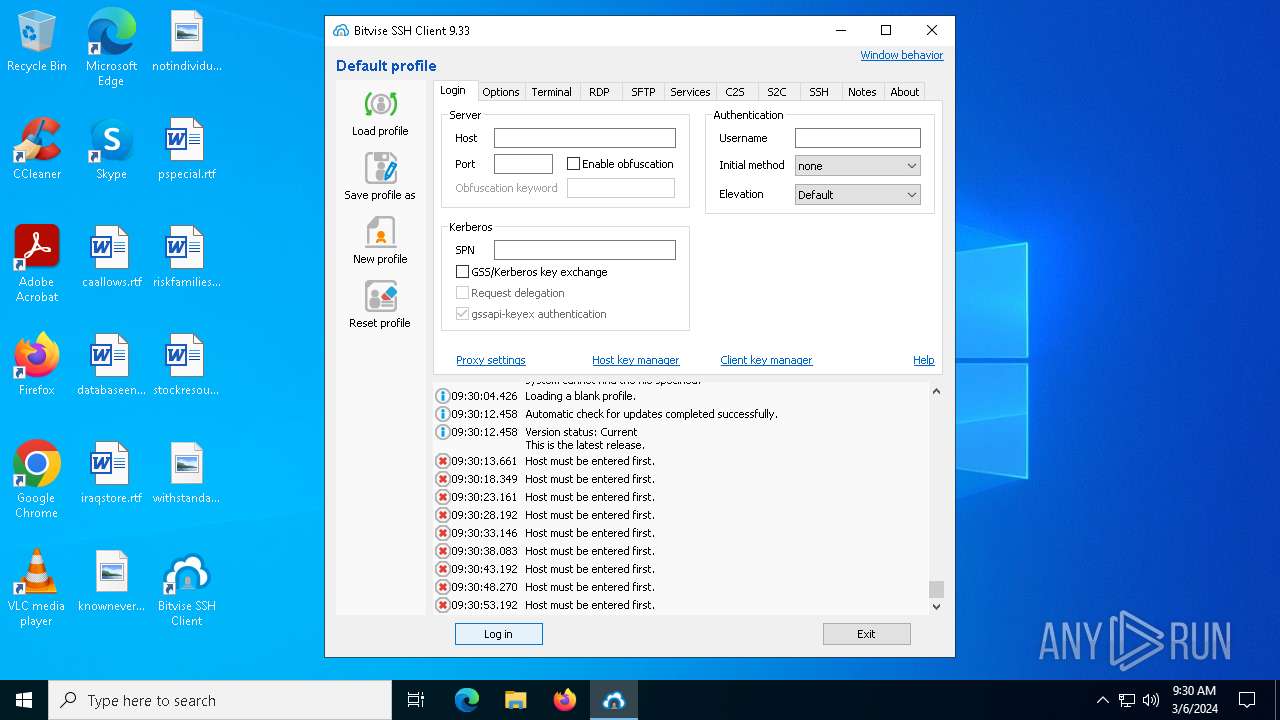Click into the Kerberos SPN field

tap(585, 250)
